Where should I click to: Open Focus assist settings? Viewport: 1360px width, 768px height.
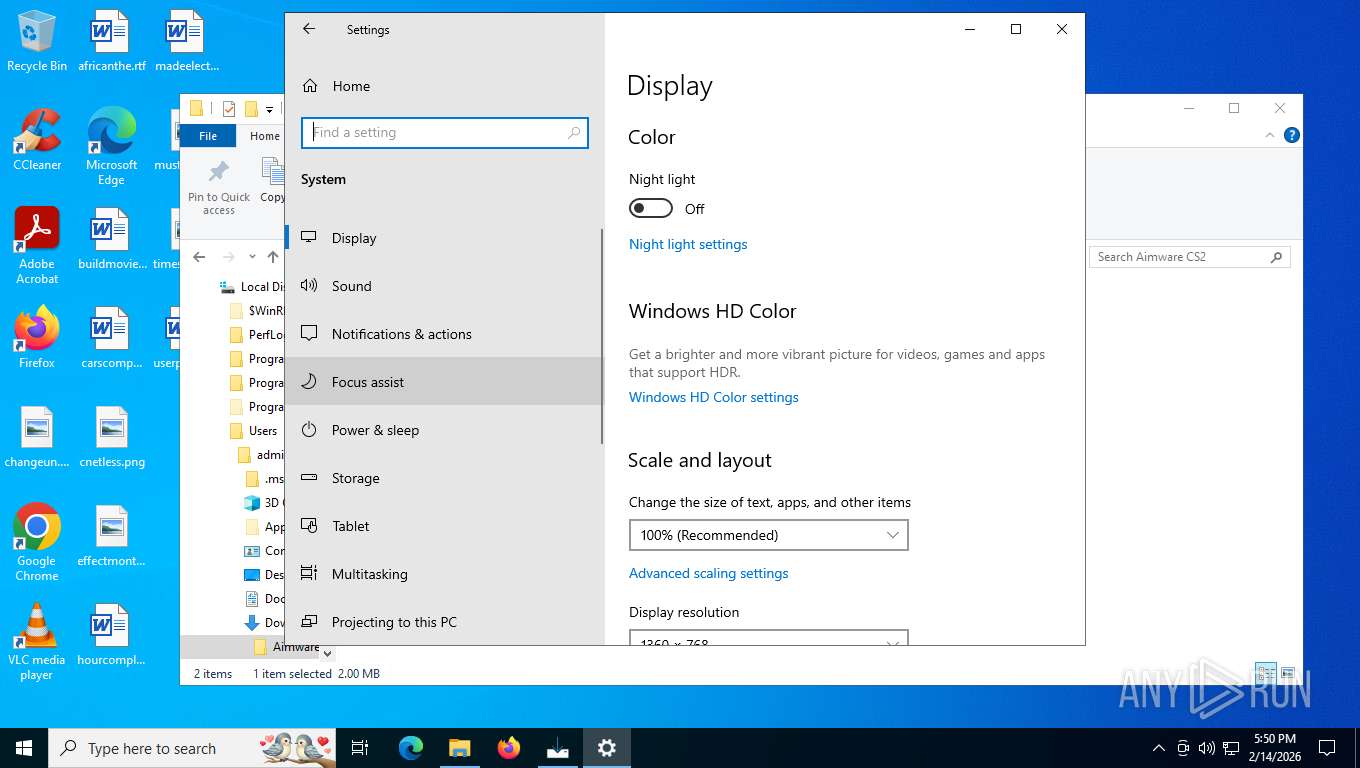click(368, 382)
